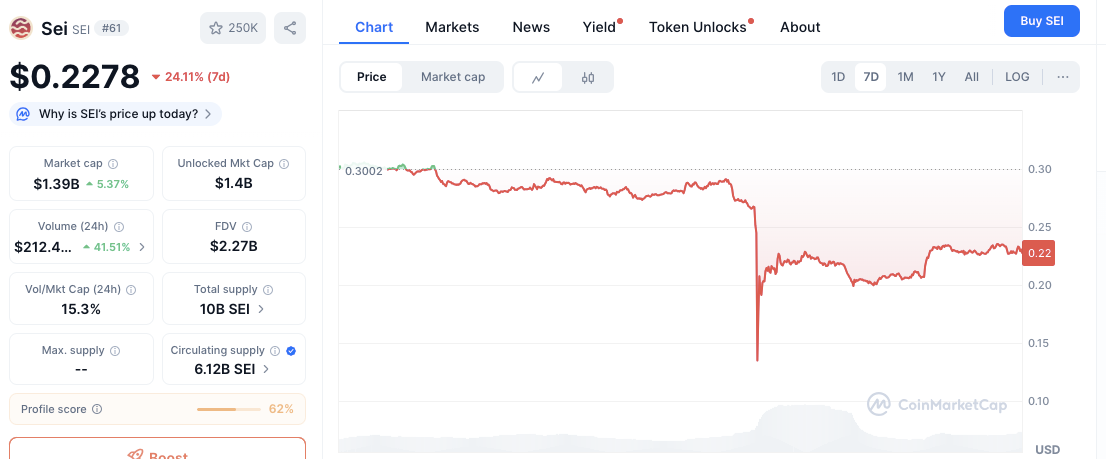Image resolution: width=1106 pixels, height=459 pixels.
Task: Click the CoinMarketCap watermark on chart
Action: (x=936, y=404)
